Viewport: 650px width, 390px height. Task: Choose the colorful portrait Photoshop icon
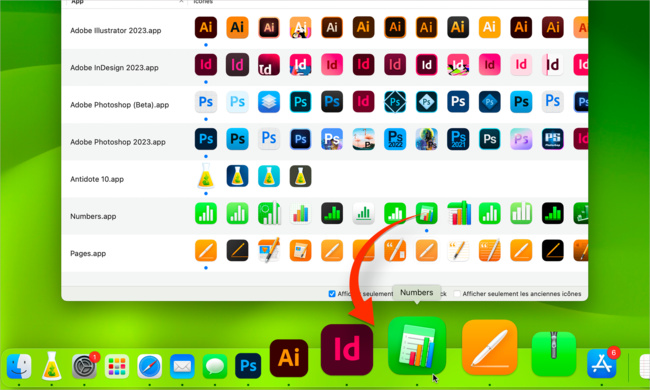tap(427, 139)
